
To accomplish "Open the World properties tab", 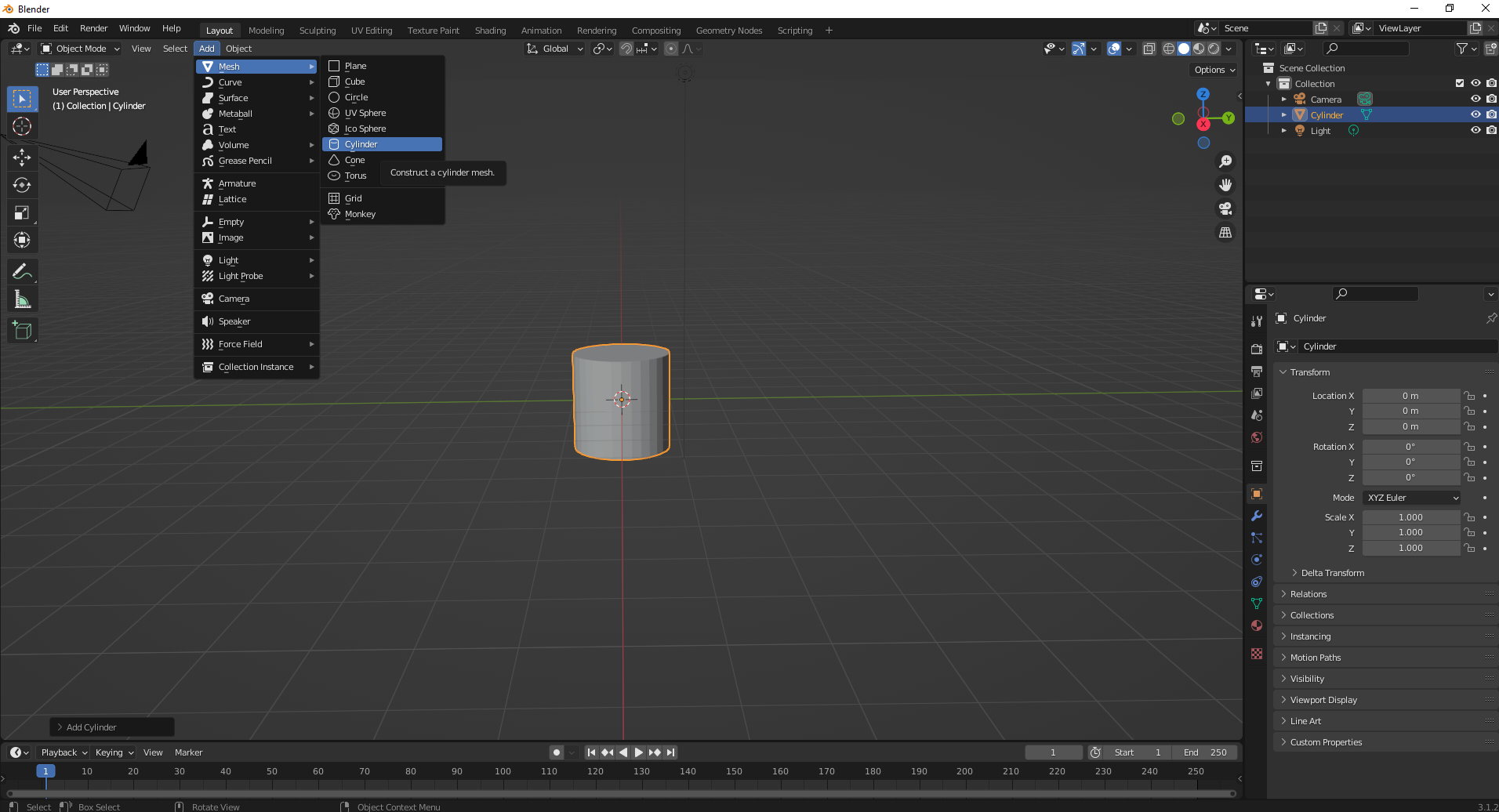I will [x=1257, y=437].
